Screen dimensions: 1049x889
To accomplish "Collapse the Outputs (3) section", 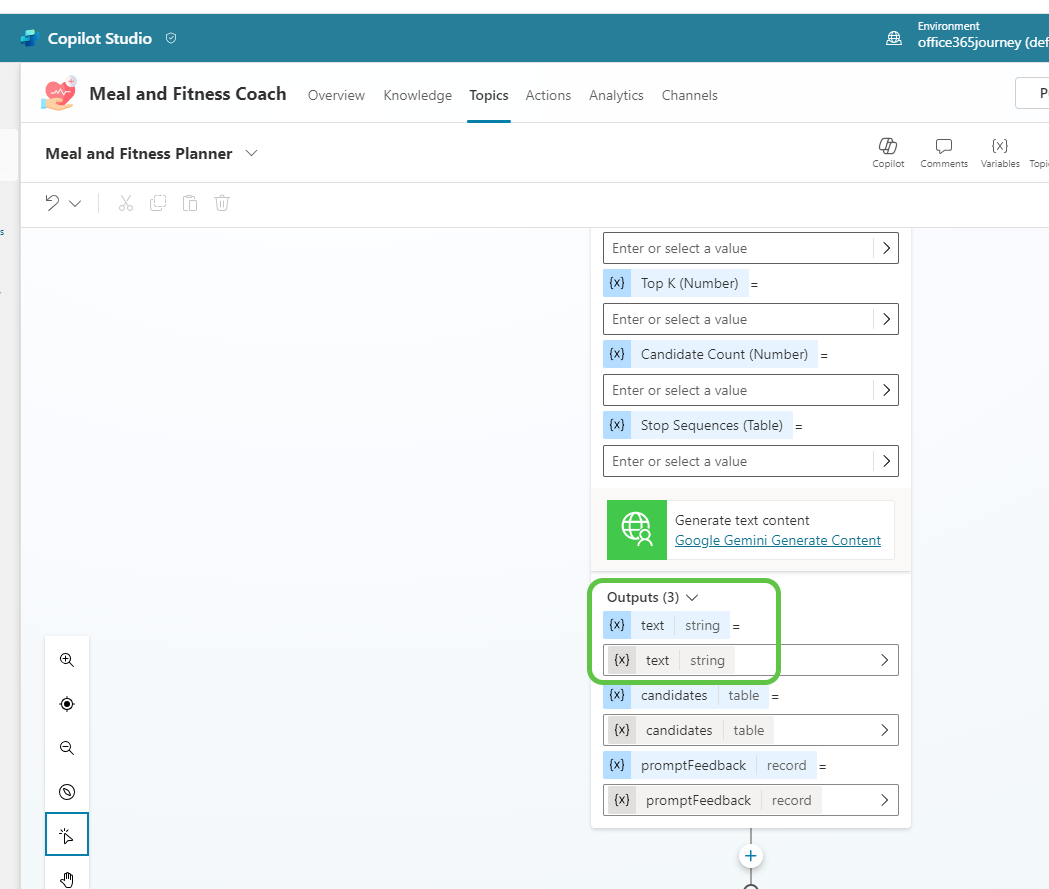I will click(692, 597).
